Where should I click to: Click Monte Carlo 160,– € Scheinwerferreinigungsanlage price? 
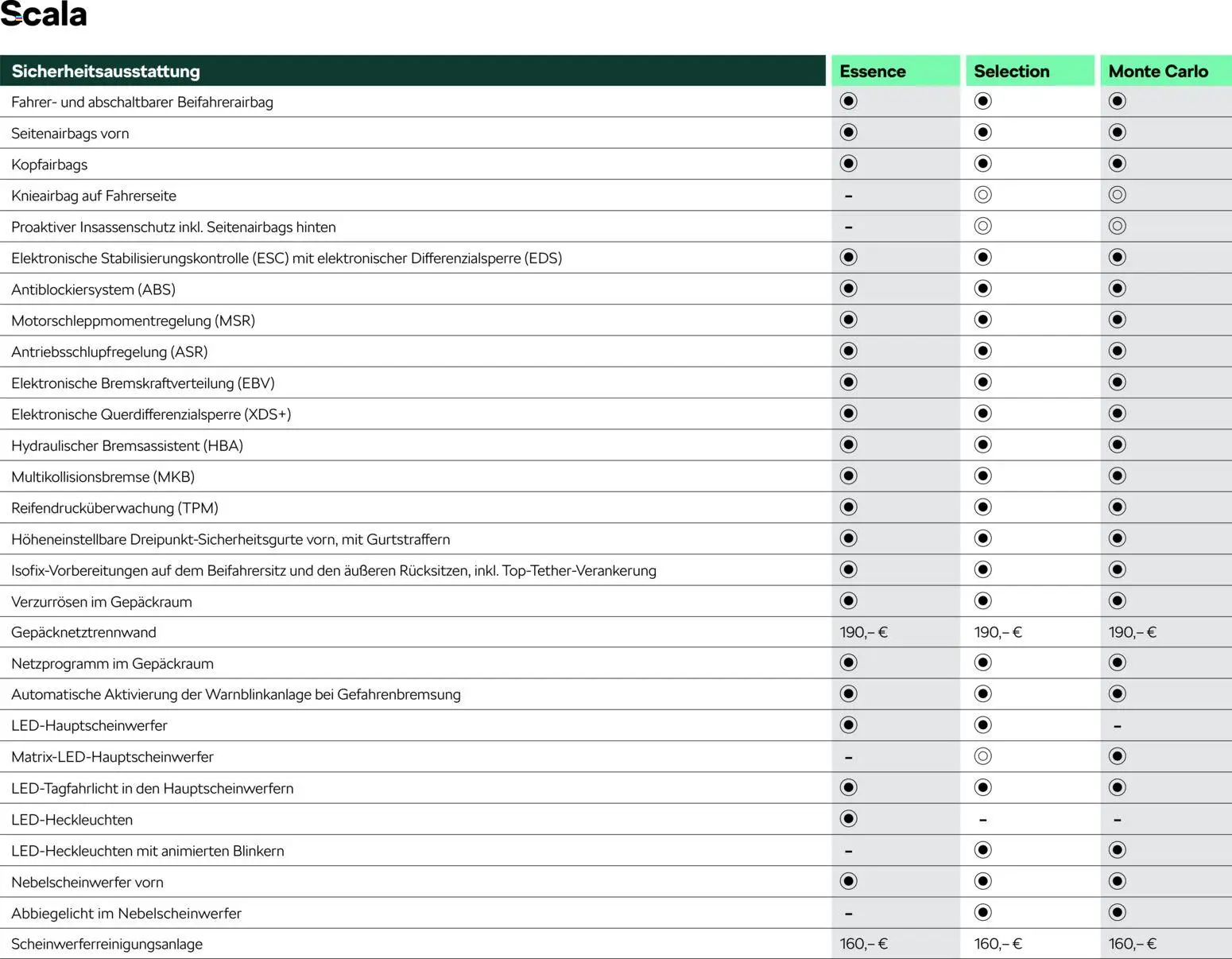pos(1132,944)
